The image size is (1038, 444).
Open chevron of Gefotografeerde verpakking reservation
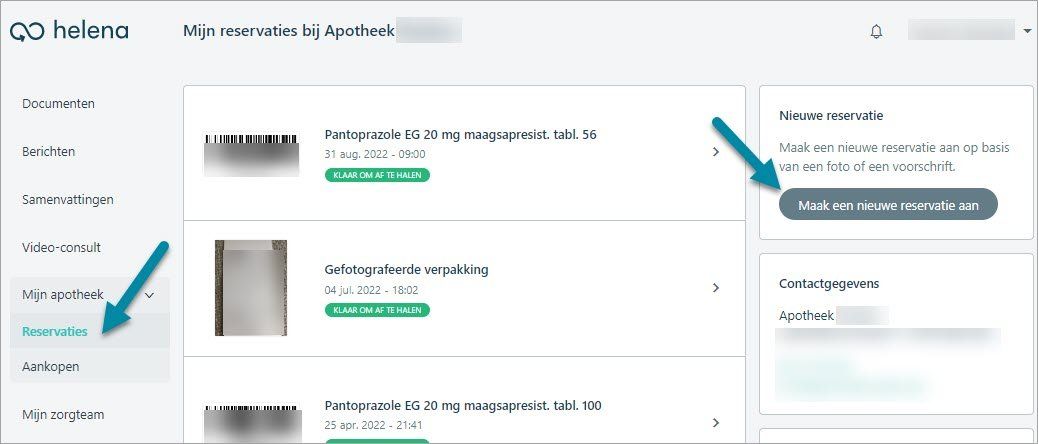[x=716, y=288]
